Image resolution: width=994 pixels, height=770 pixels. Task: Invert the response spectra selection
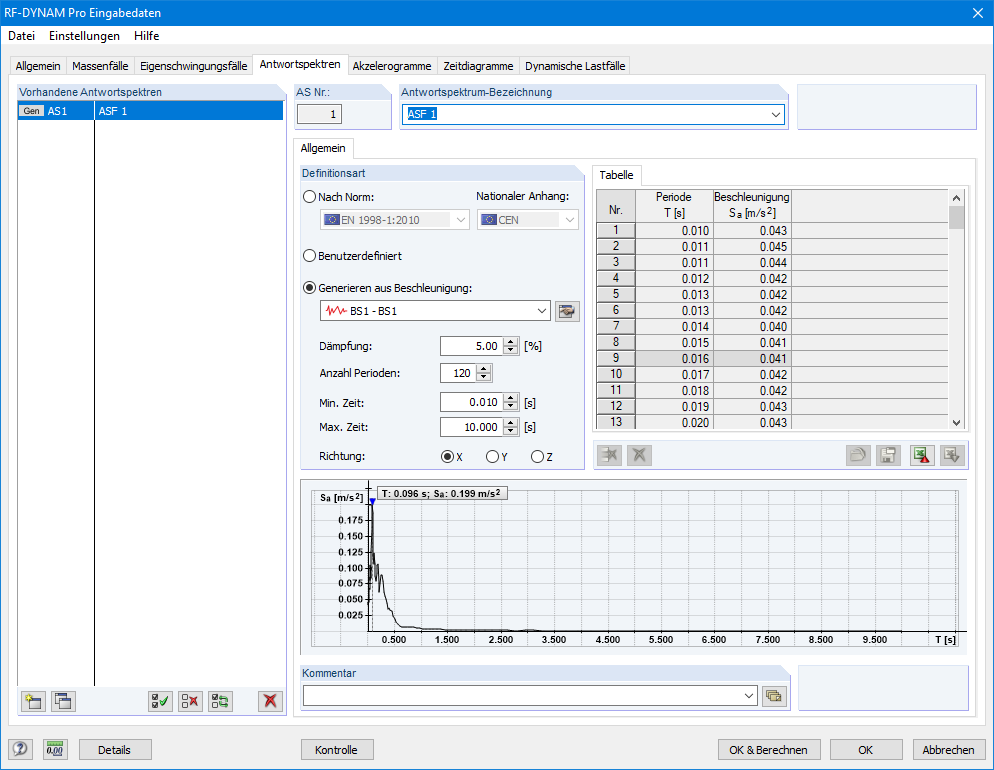221,701
